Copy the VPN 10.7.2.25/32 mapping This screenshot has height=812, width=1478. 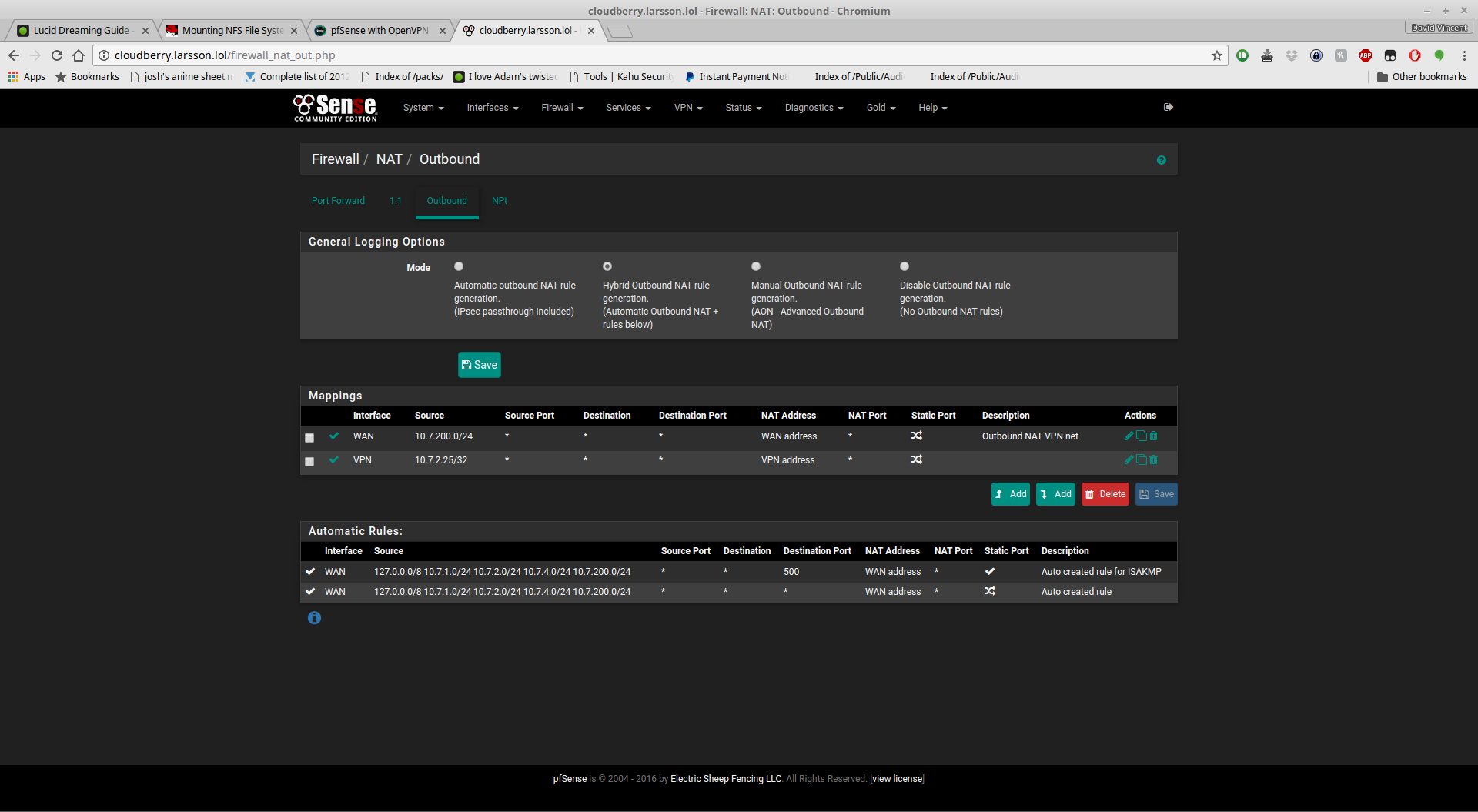coord(1142,459)
